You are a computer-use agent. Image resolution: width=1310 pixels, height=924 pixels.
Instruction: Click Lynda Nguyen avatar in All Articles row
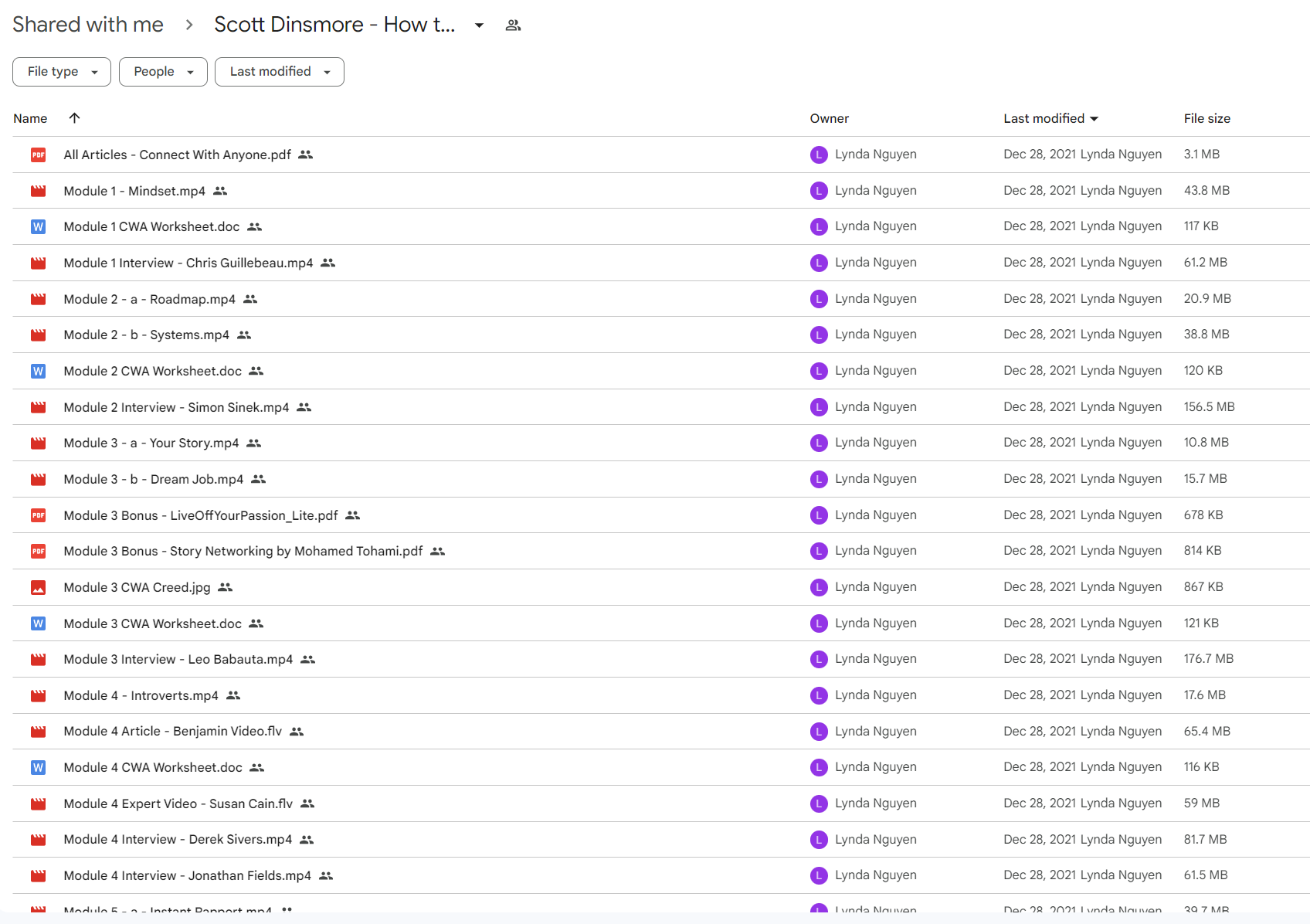(x=819, y=155)
